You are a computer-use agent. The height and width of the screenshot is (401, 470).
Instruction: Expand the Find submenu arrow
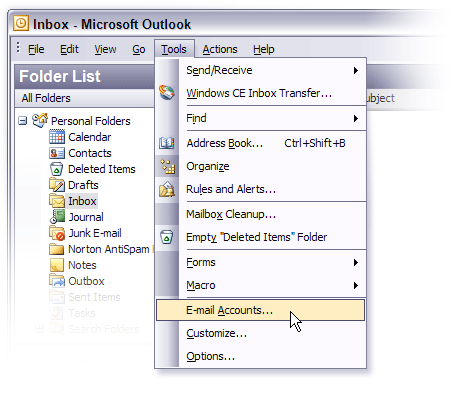356,118
